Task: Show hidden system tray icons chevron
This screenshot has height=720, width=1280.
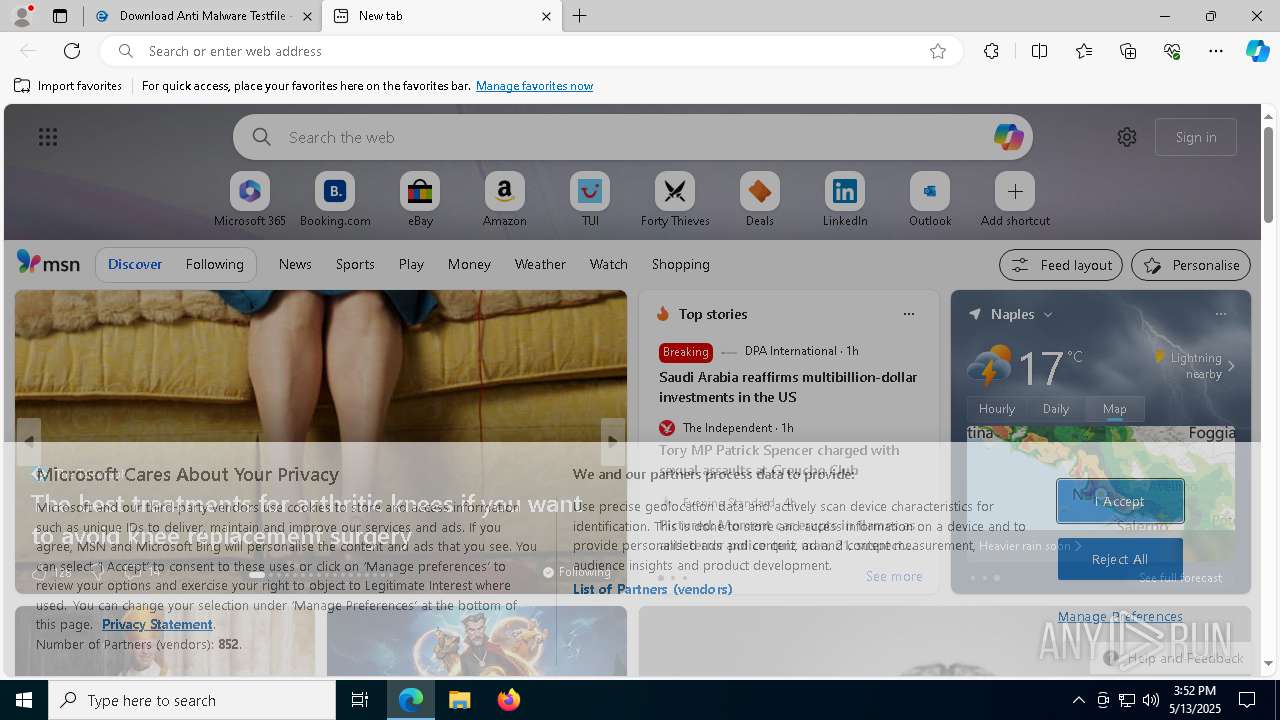Action: point(1078,700)
